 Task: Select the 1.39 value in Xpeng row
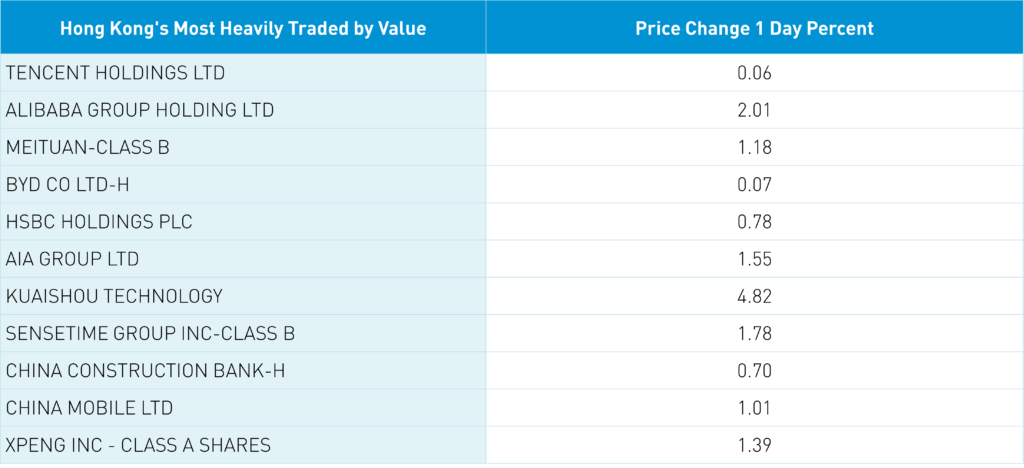coord(754,445)
